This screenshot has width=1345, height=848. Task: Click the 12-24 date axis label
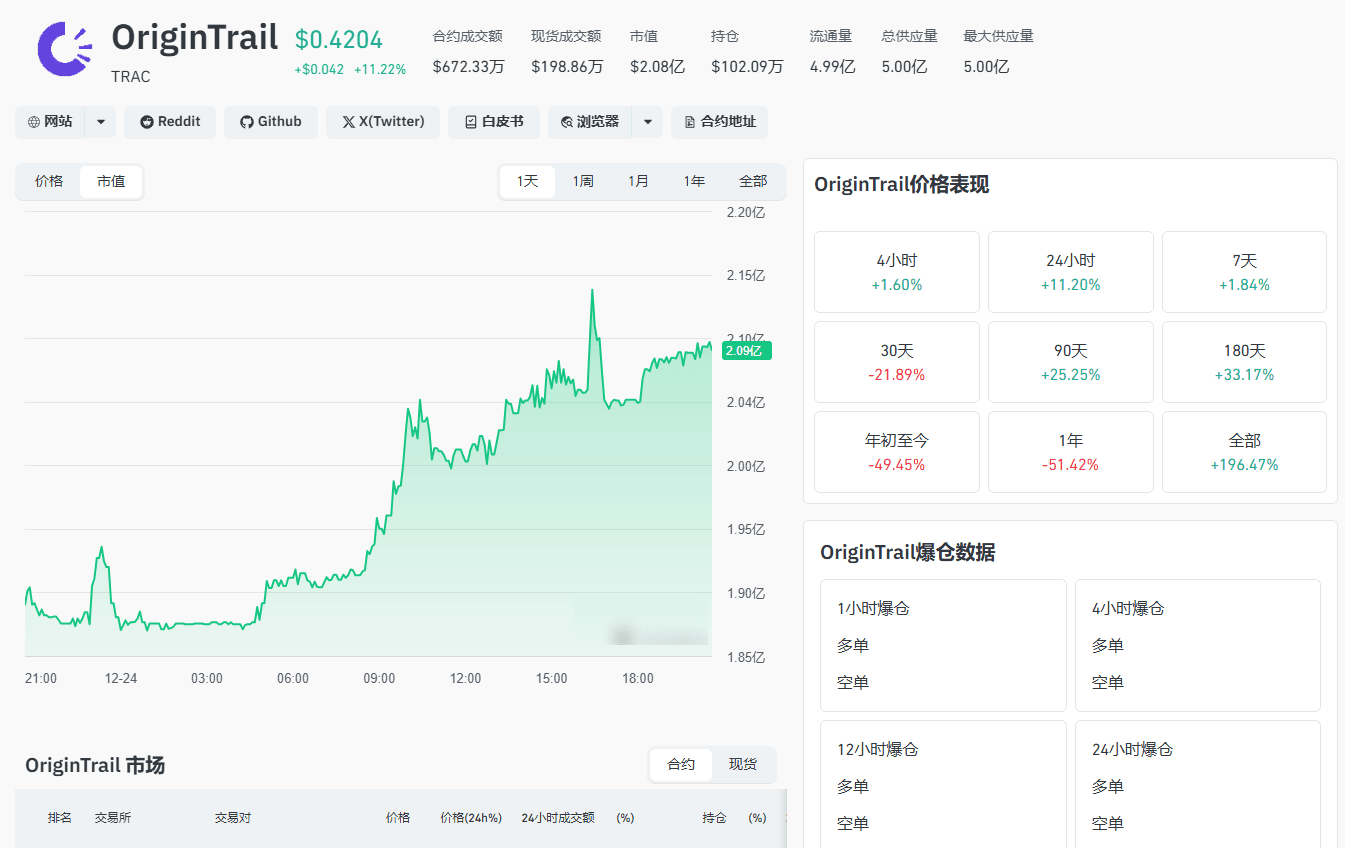click(121, 679)
